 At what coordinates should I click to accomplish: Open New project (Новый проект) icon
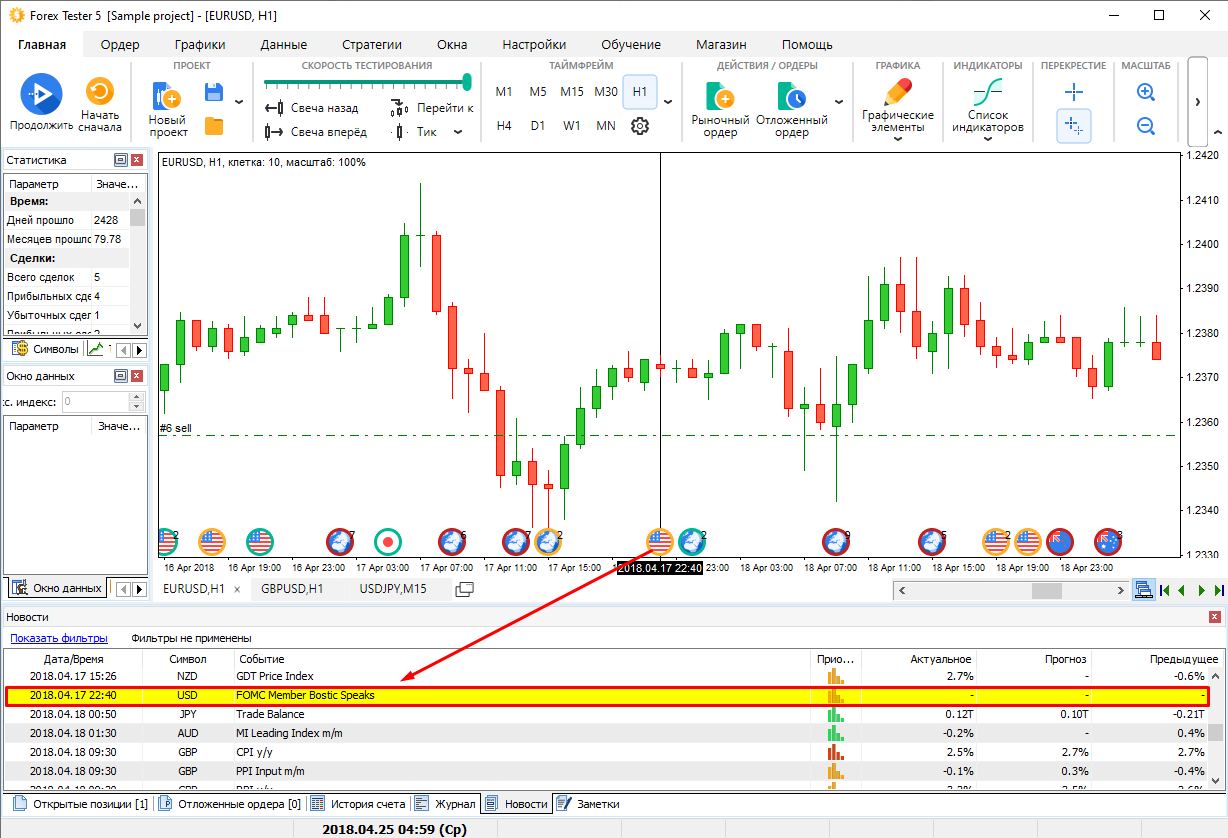pos(167,98)
